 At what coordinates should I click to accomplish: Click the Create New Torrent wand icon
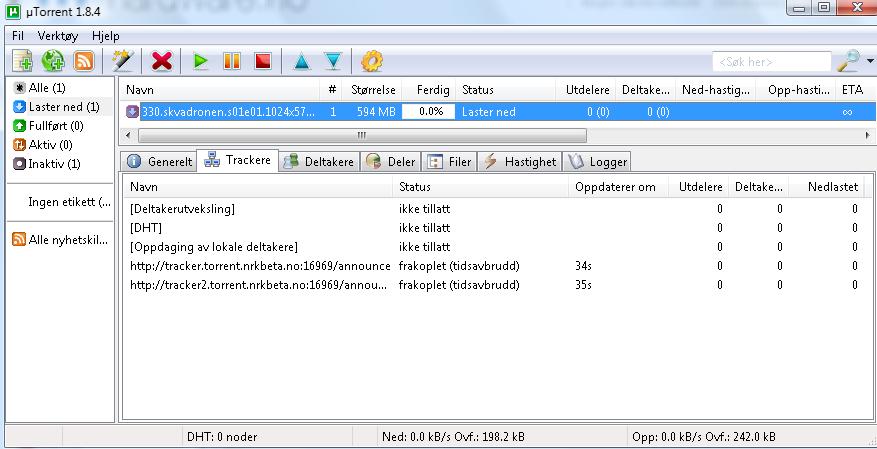pos(122,61)
